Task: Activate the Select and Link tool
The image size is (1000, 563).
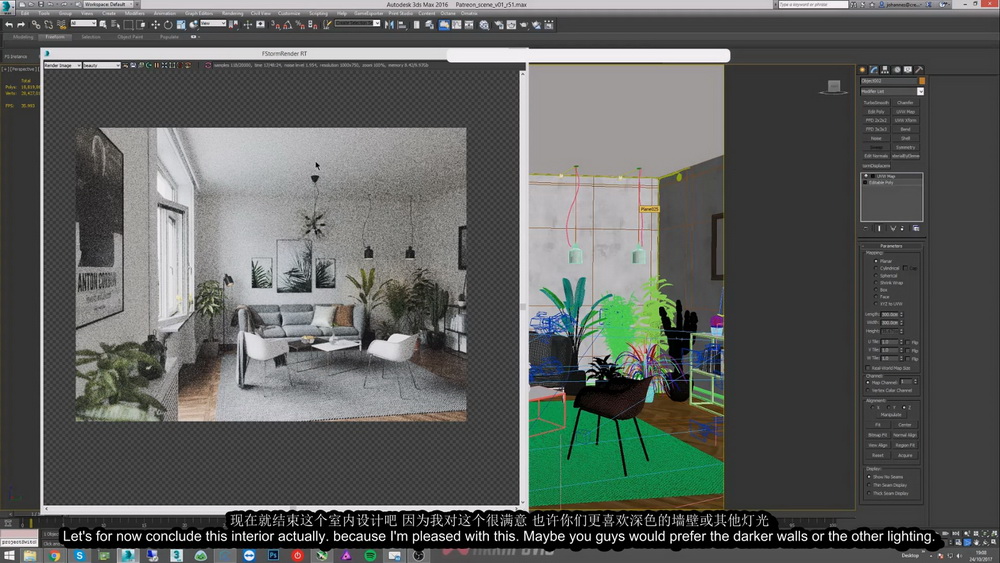Action: (36, 25)
